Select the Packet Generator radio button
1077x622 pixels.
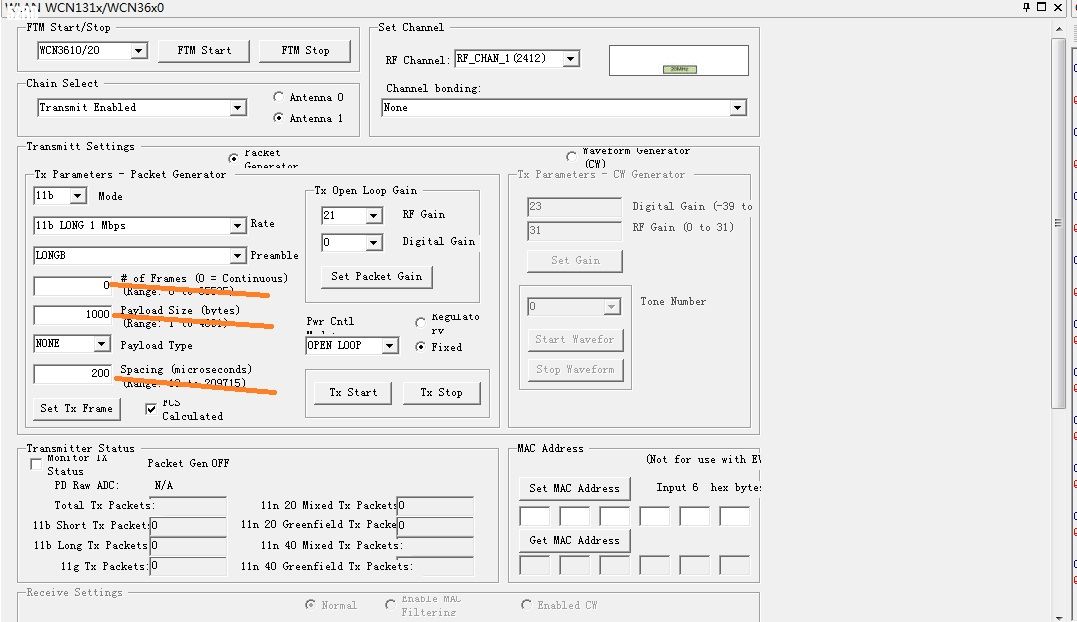pos(234,158)
